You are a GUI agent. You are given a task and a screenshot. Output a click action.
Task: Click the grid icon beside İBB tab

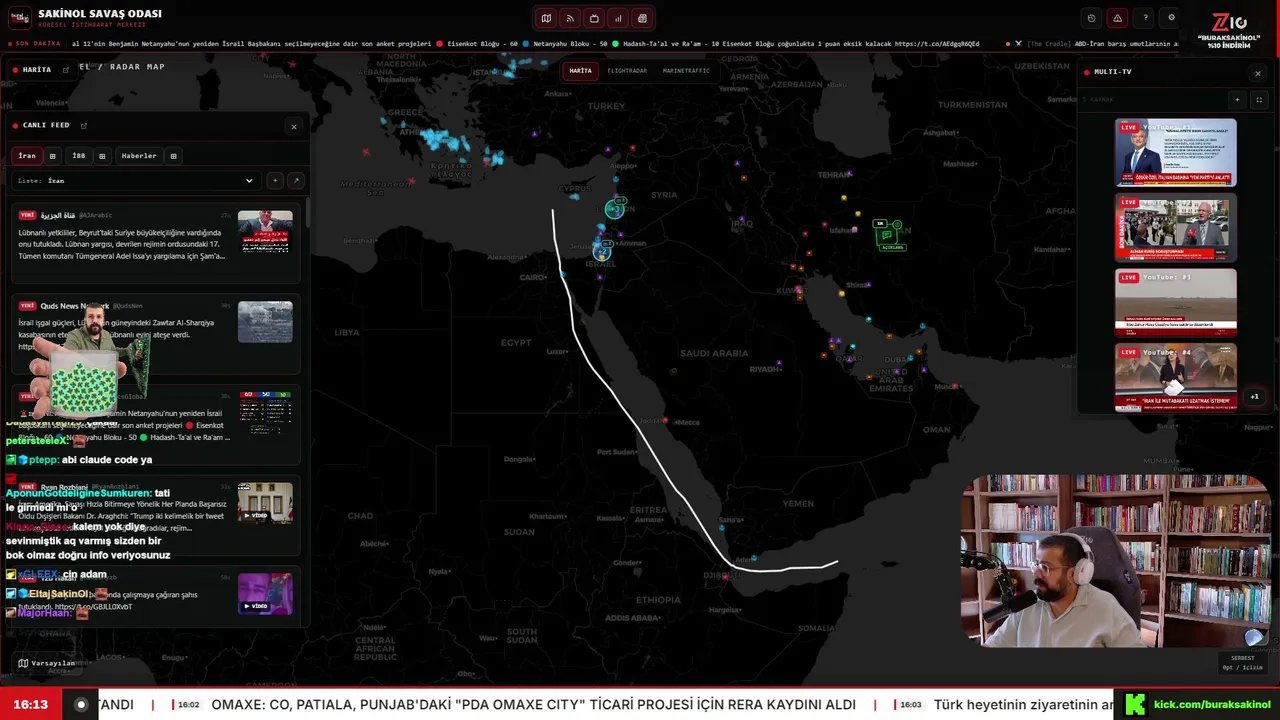[102, 156]
